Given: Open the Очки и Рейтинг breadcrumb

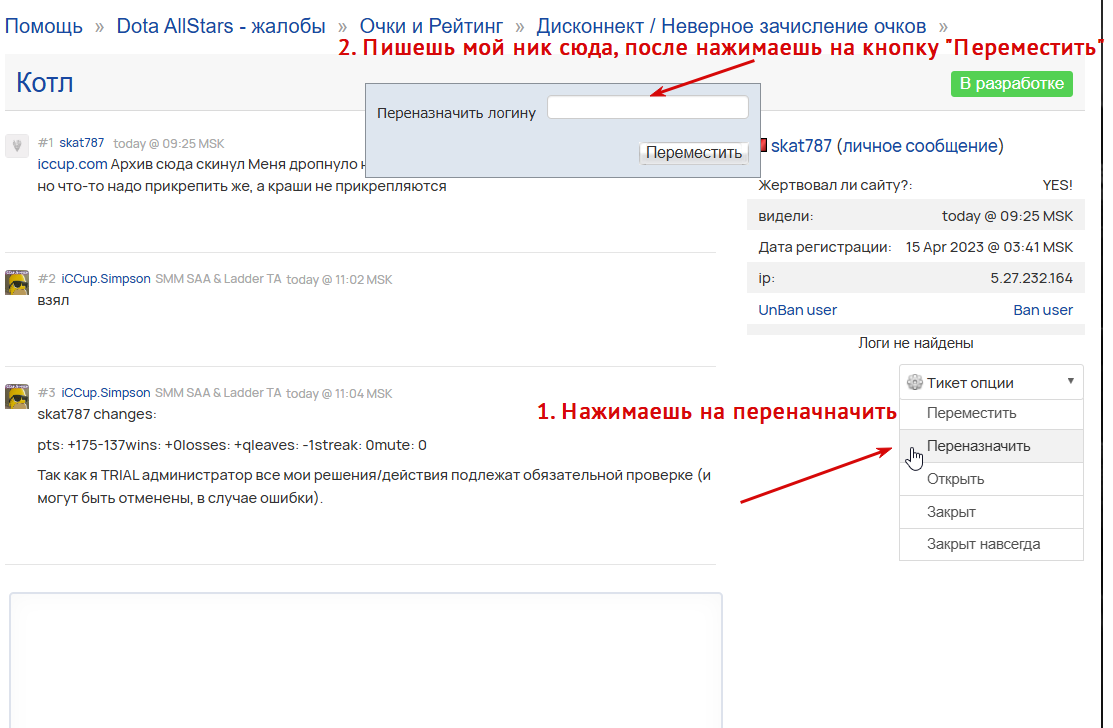Looking at the screenshot, I should pos(431,26).
